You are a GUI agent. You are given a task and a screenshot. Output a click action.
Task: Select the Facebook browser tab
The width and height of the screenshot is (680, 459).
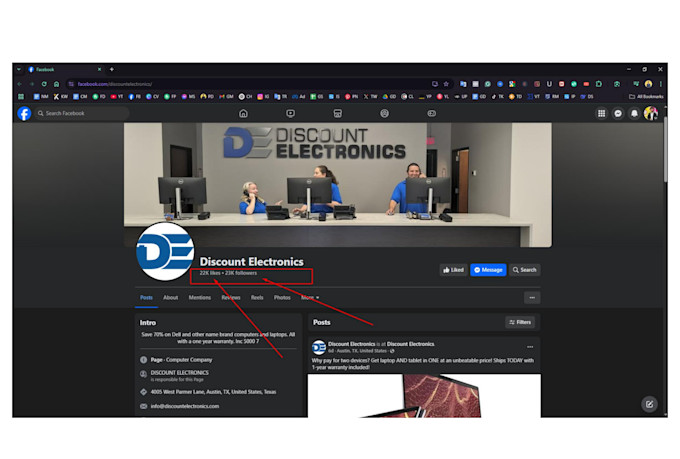tap(64, 69)
